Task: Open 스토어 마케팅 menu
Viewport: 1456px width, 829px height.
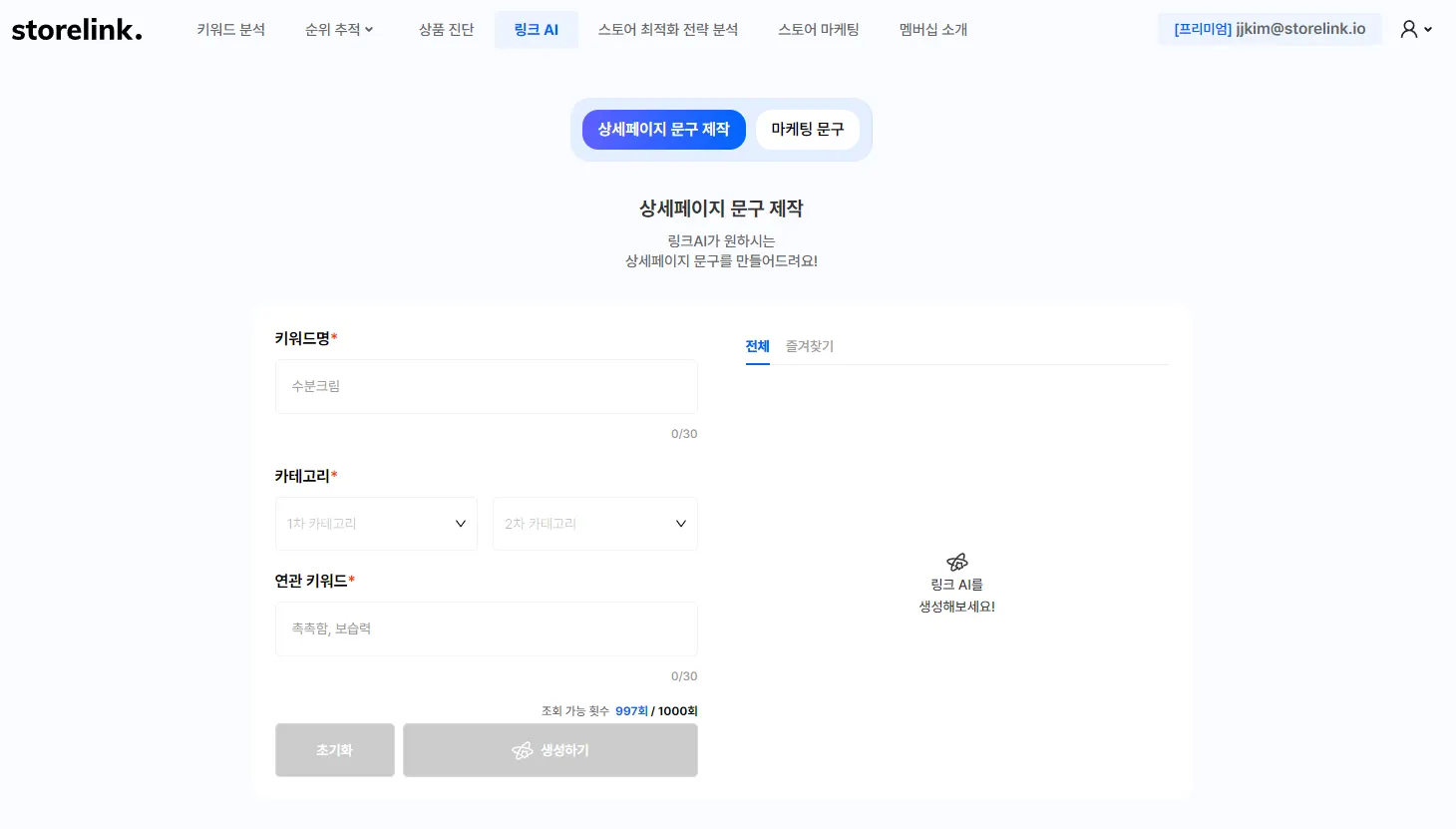Action: click(x=819, y=30)
